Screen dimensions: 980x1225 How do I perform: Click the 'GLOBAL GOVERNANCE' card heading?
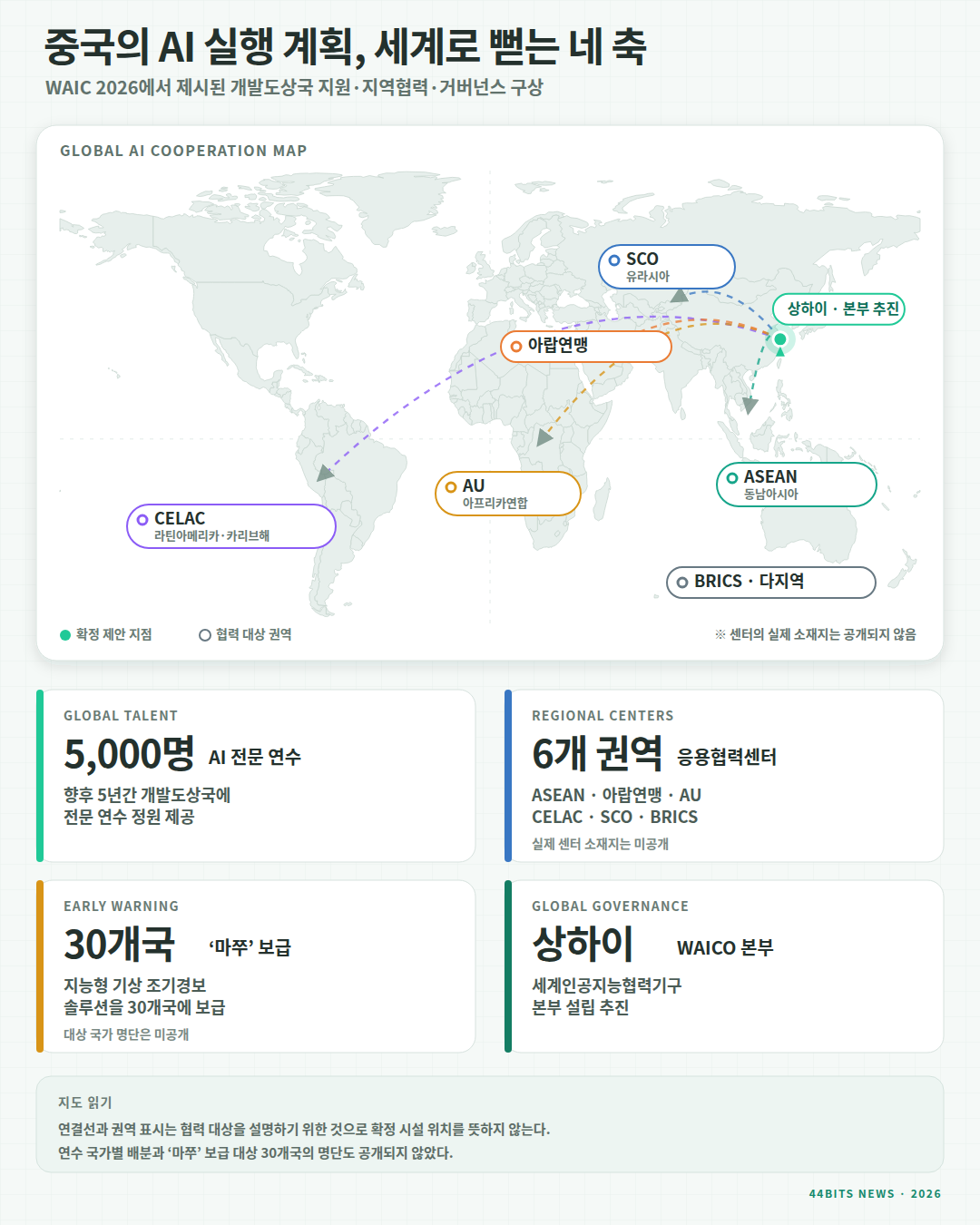tap(610, 906)
